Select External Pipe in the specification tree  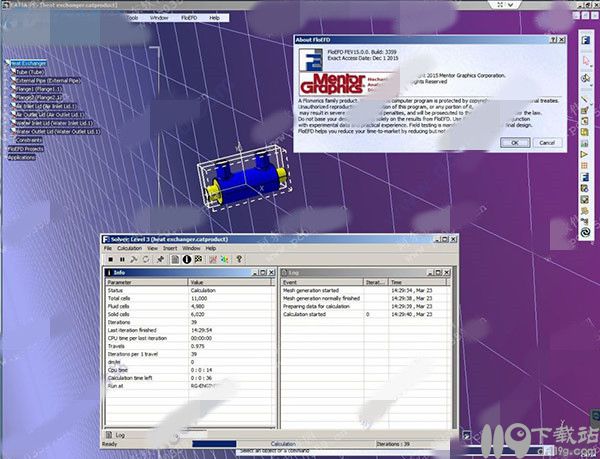point(48,81)
